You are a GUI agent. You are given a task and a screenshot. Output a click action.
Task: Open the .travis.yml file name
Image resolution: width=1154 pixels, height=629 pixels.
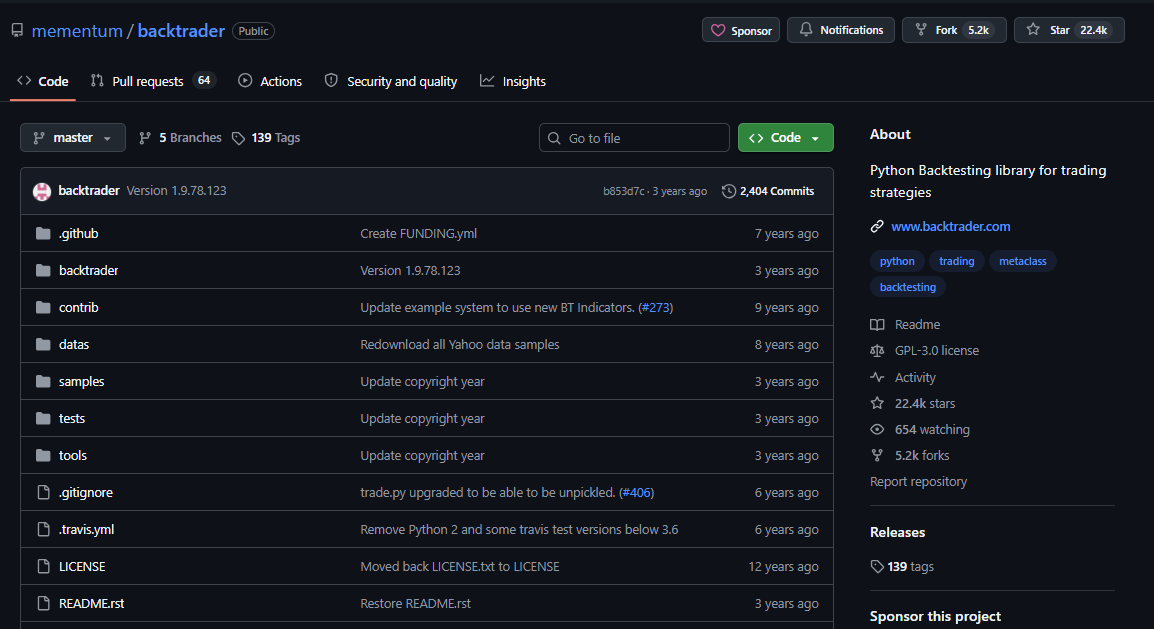pyautogui.click(x=86, y=529)
